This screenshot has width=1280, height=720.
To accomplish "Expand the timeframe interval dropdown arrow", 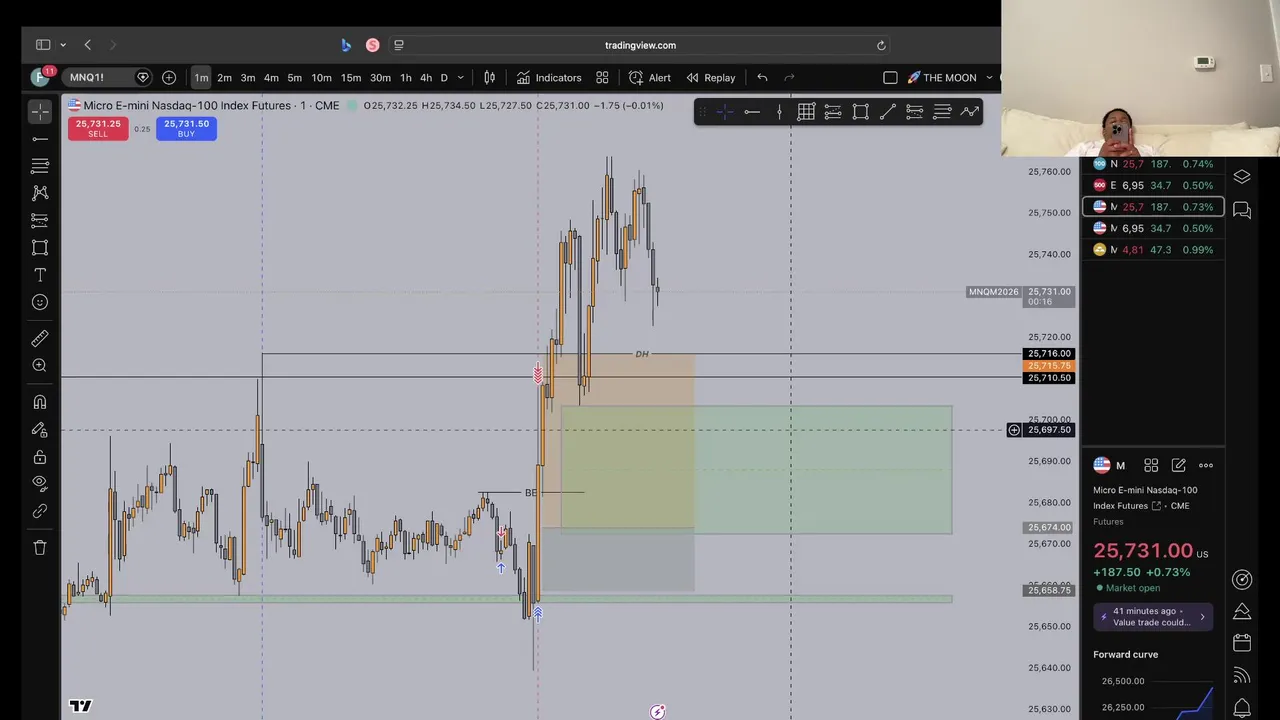I will coord(461,77).
